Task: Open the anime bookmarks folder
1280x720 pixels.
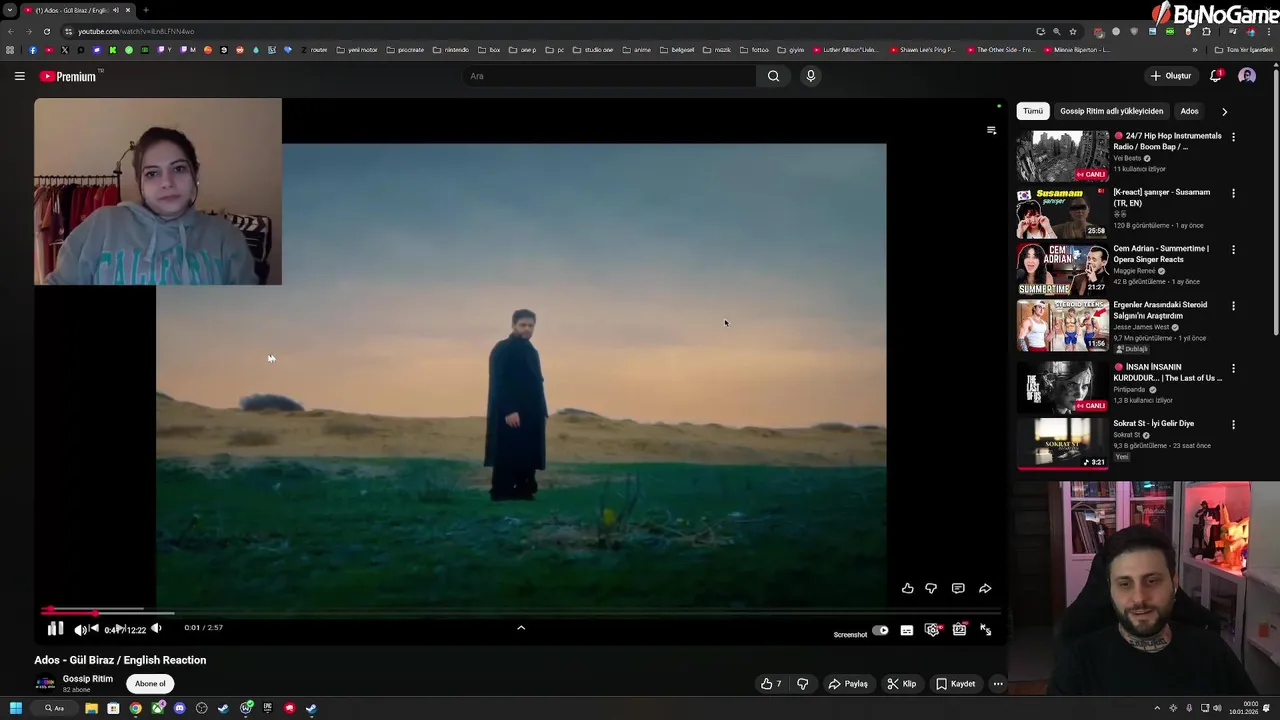Action: tap(636, 50)
